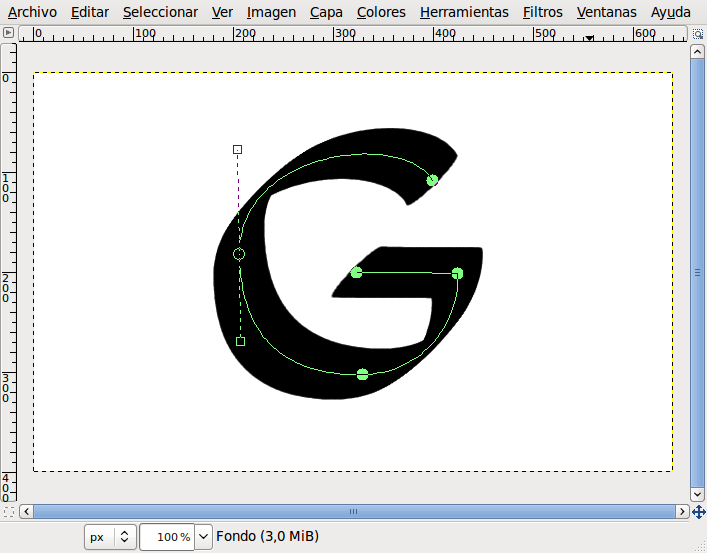Click vertical scrollbar down arrow

(x=697, y=494)
